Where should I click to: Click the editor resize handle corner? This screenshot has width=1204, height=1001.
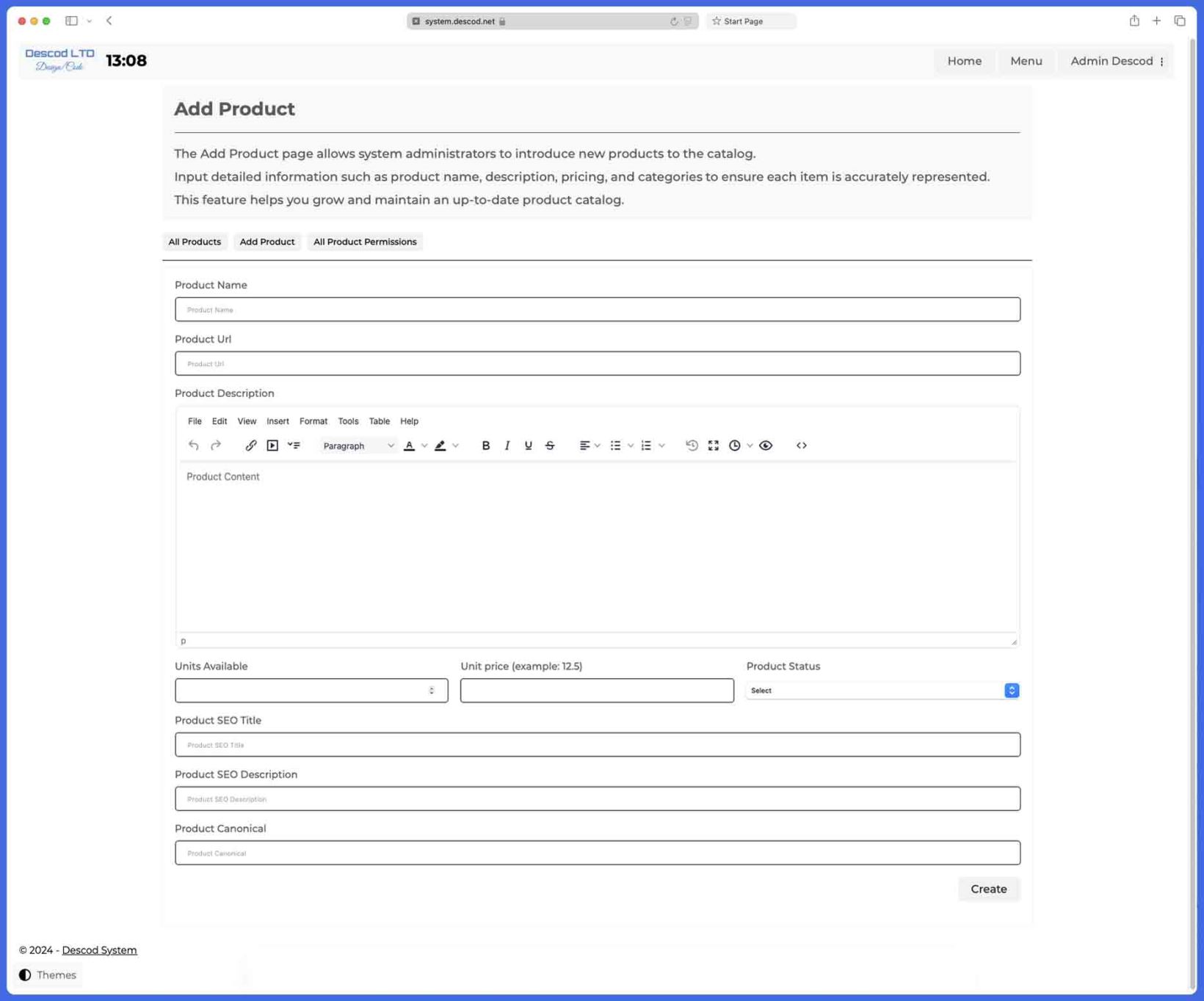(1014, 641)
